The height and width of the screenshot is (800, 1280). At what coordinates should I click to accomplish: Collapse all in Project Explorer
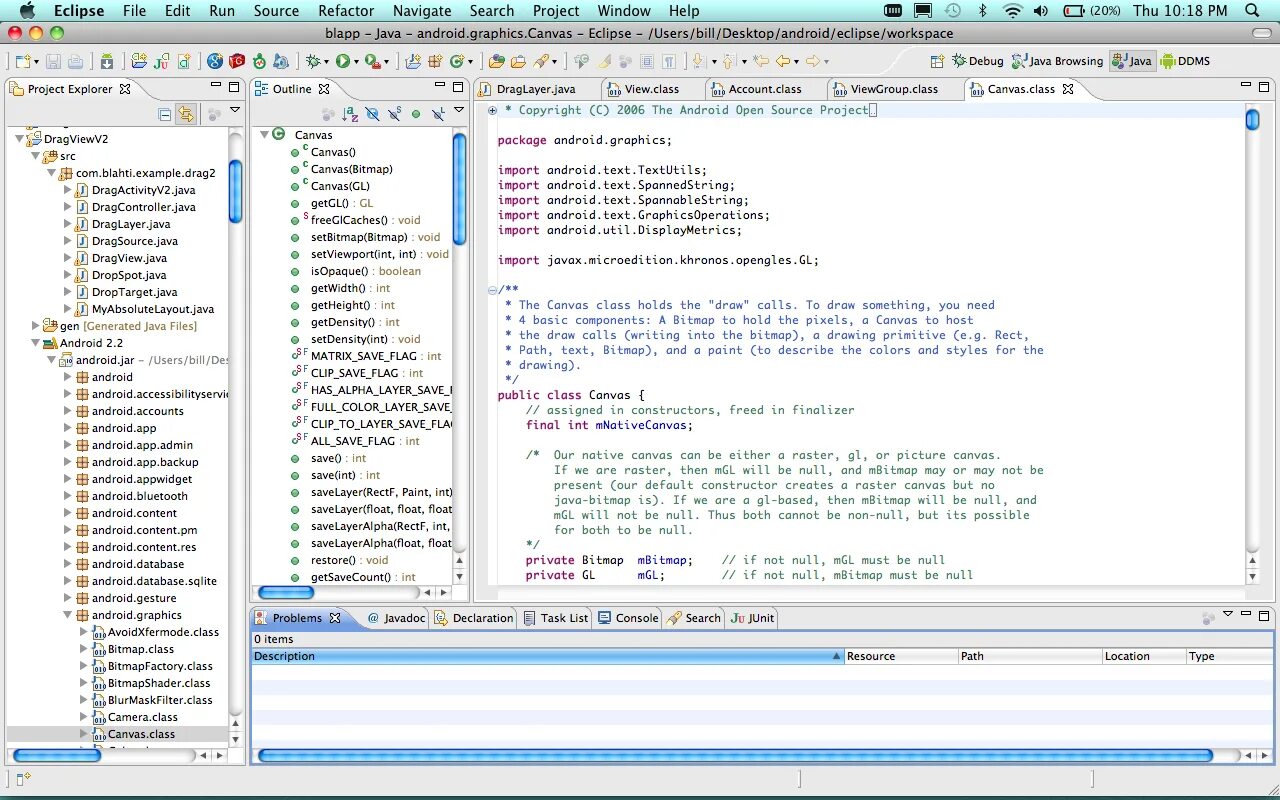point(165,114)
